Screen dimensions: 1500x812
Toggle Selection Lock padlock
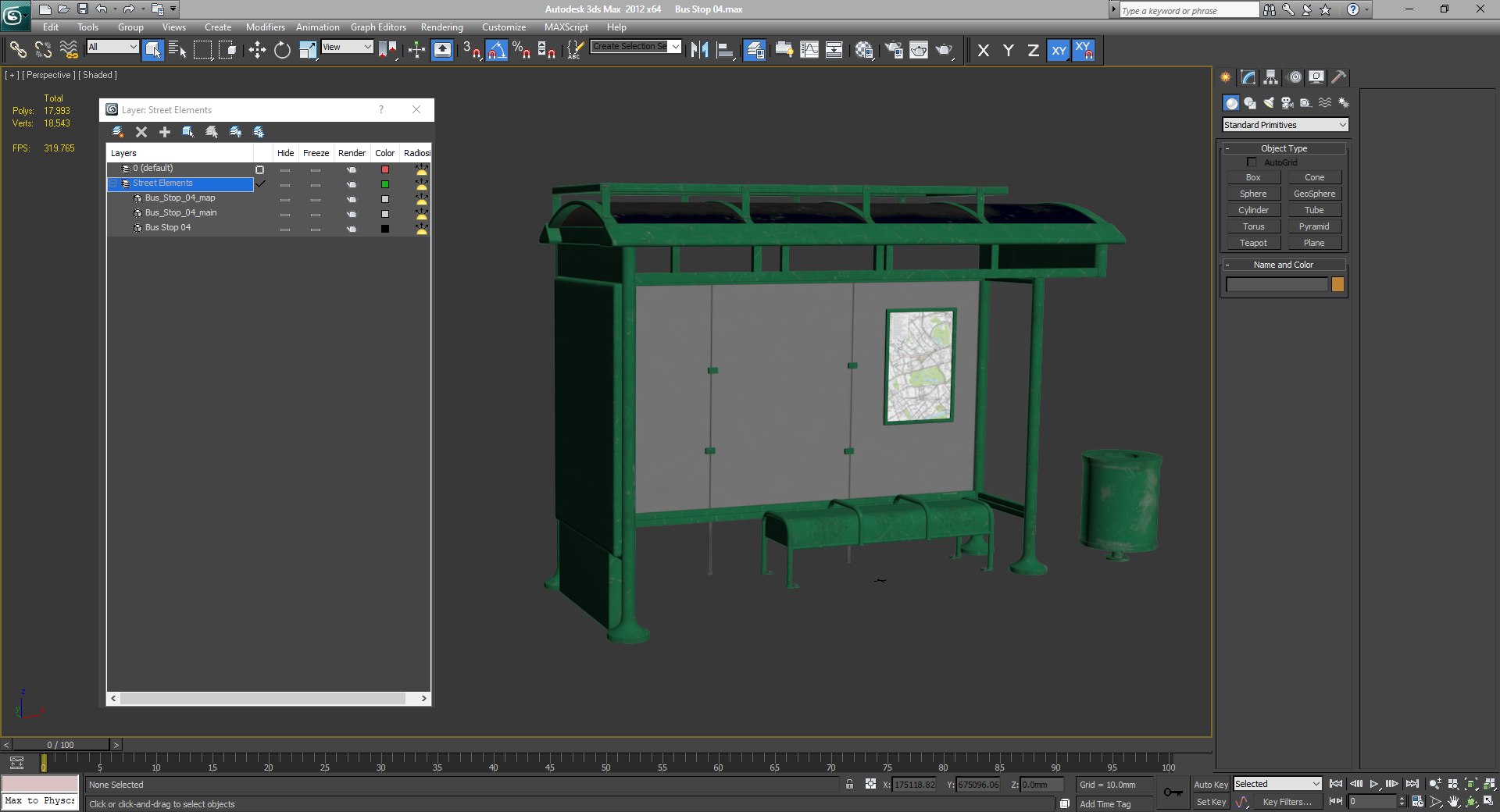point(849,784)
